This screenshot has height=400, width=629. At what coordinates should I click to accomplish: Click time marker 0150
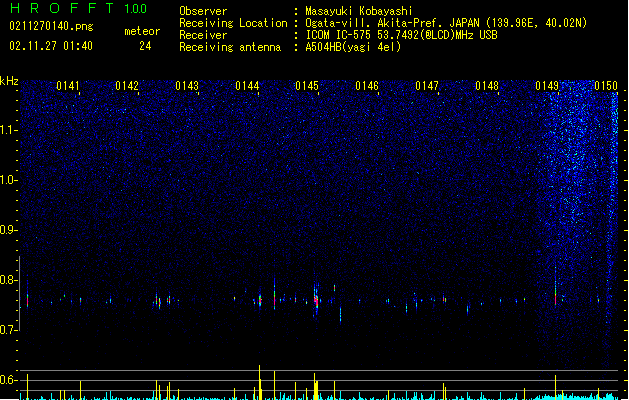pyautogui.click(x=606, y=86)
